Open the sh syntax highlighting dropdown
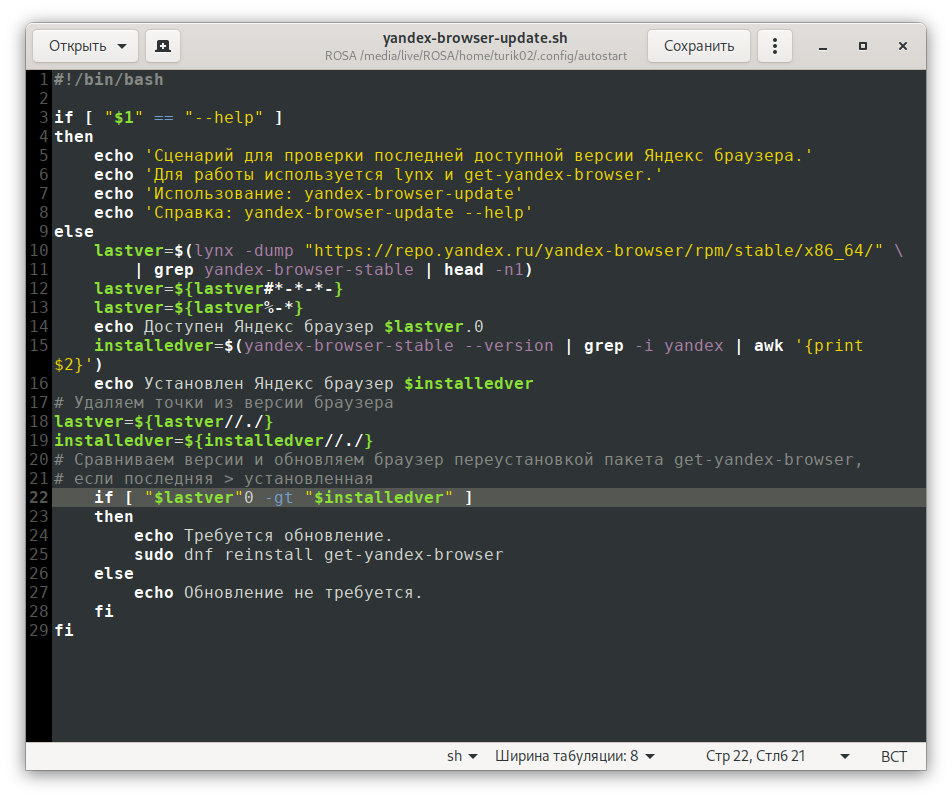The image size is (952, 799). [462, 756]
